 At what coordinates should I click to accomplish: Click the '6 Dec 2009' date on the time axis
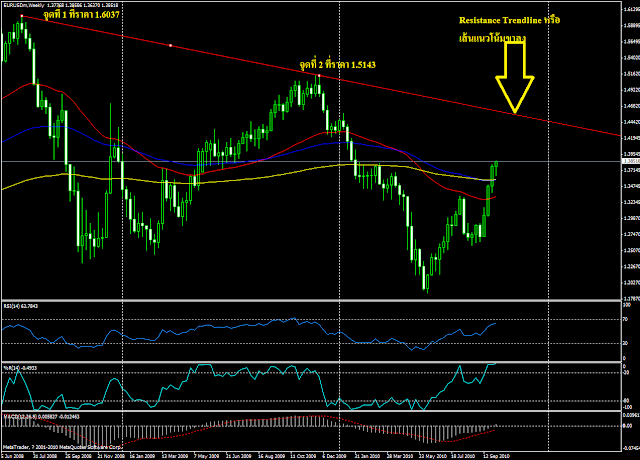click(335, 456)
